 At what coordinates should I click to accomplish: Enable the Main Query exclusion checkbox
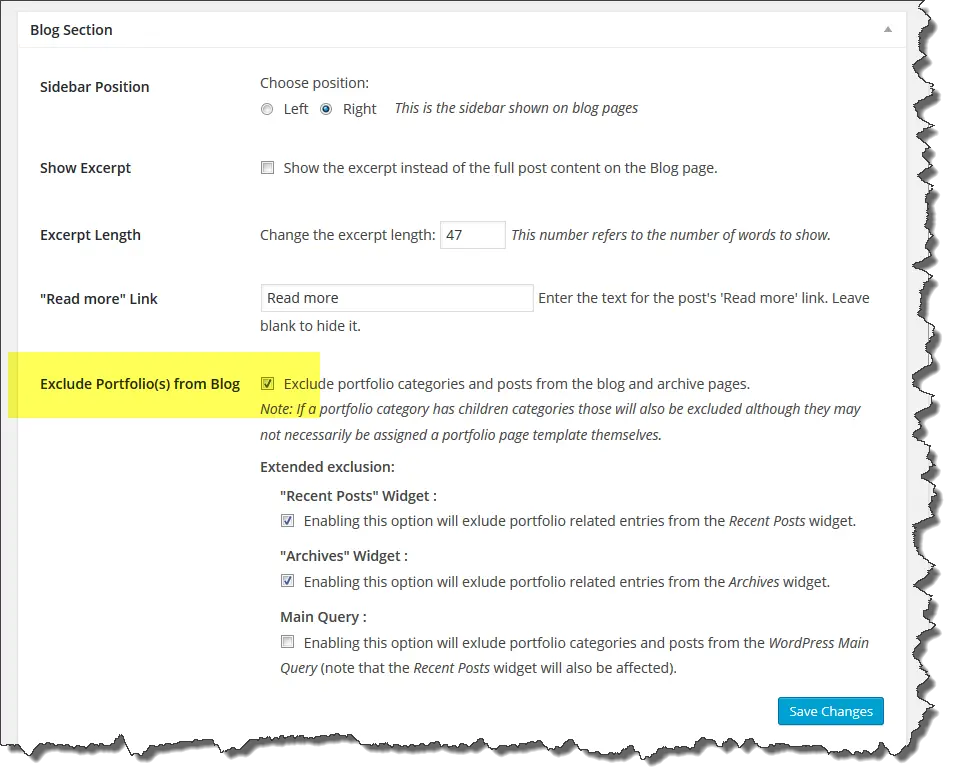click(288, 642)
